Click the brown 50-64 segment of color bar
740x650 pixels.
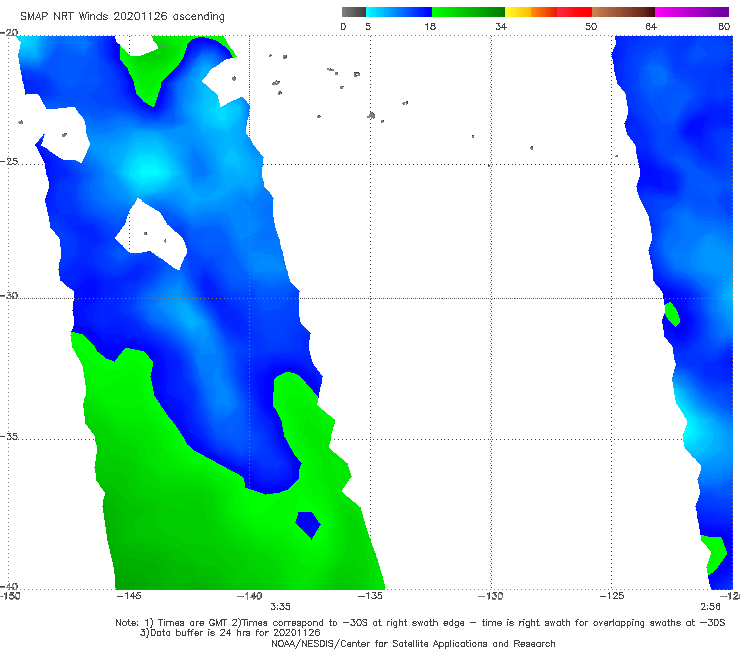[623, 12]
